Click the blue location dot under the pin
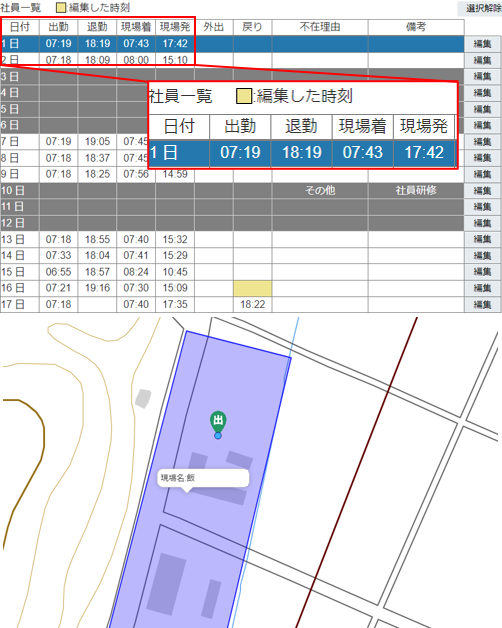The image size is (502, 628). coord(218,435)
